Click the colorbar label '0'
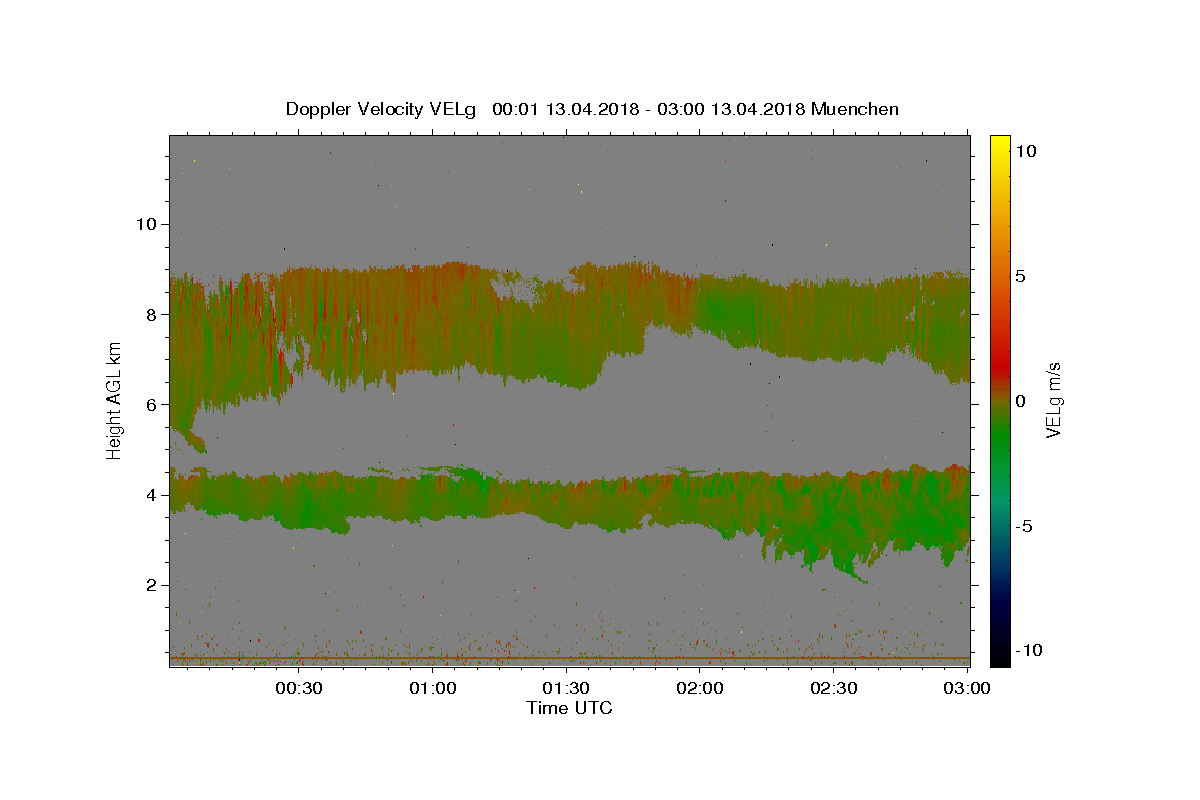 coord(1020,401)
